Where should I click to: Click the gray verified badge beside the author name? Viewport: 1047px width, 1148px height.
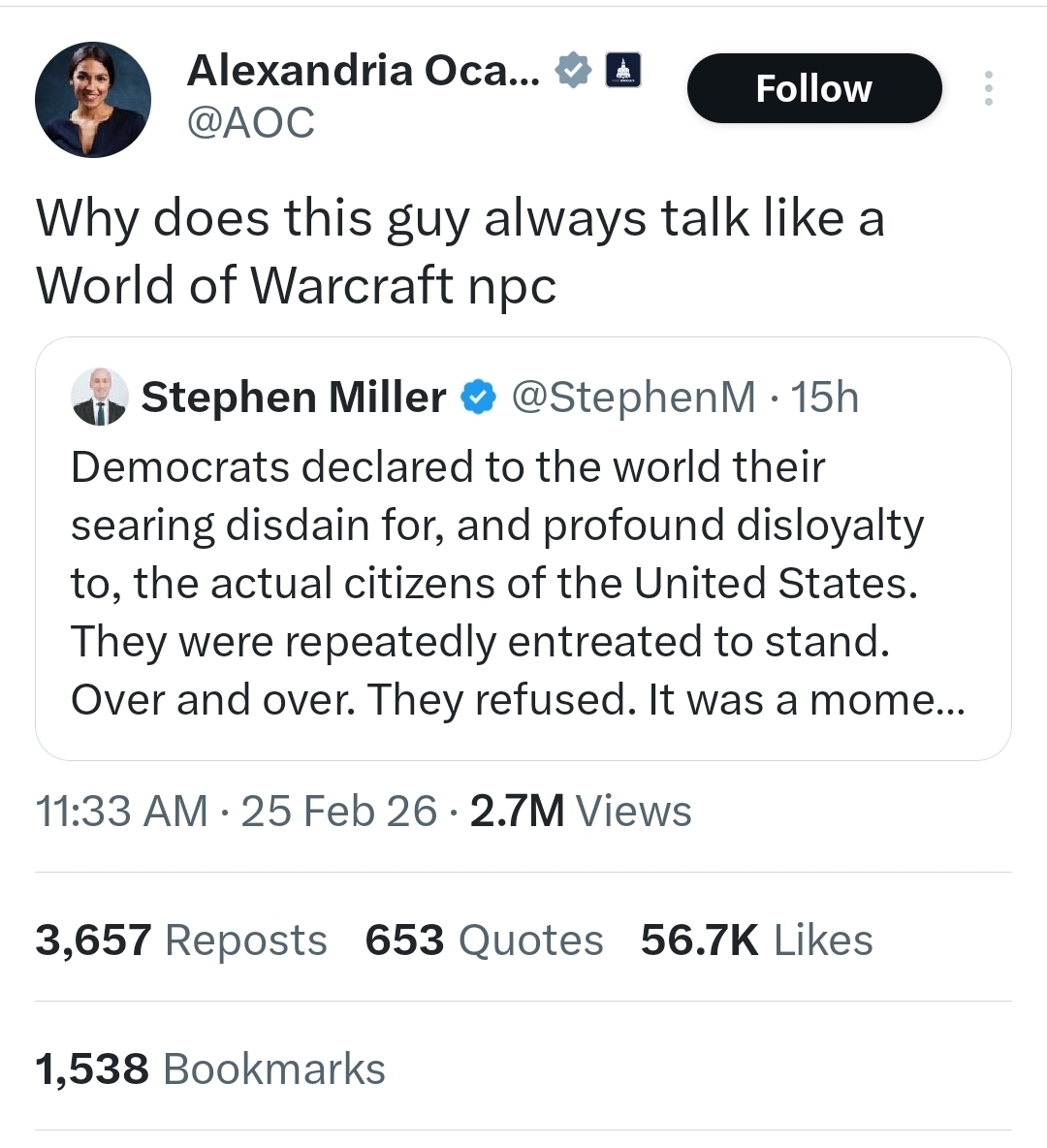click(x=574, y=71)
